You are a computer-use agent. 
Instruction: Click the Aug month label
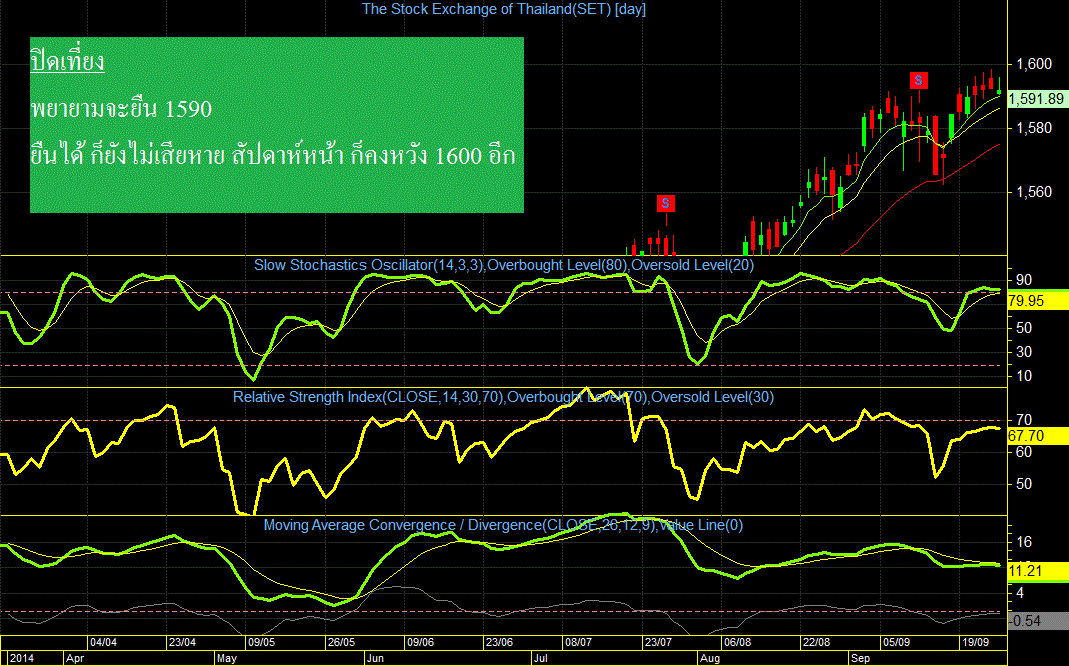[x=710, y=659]
